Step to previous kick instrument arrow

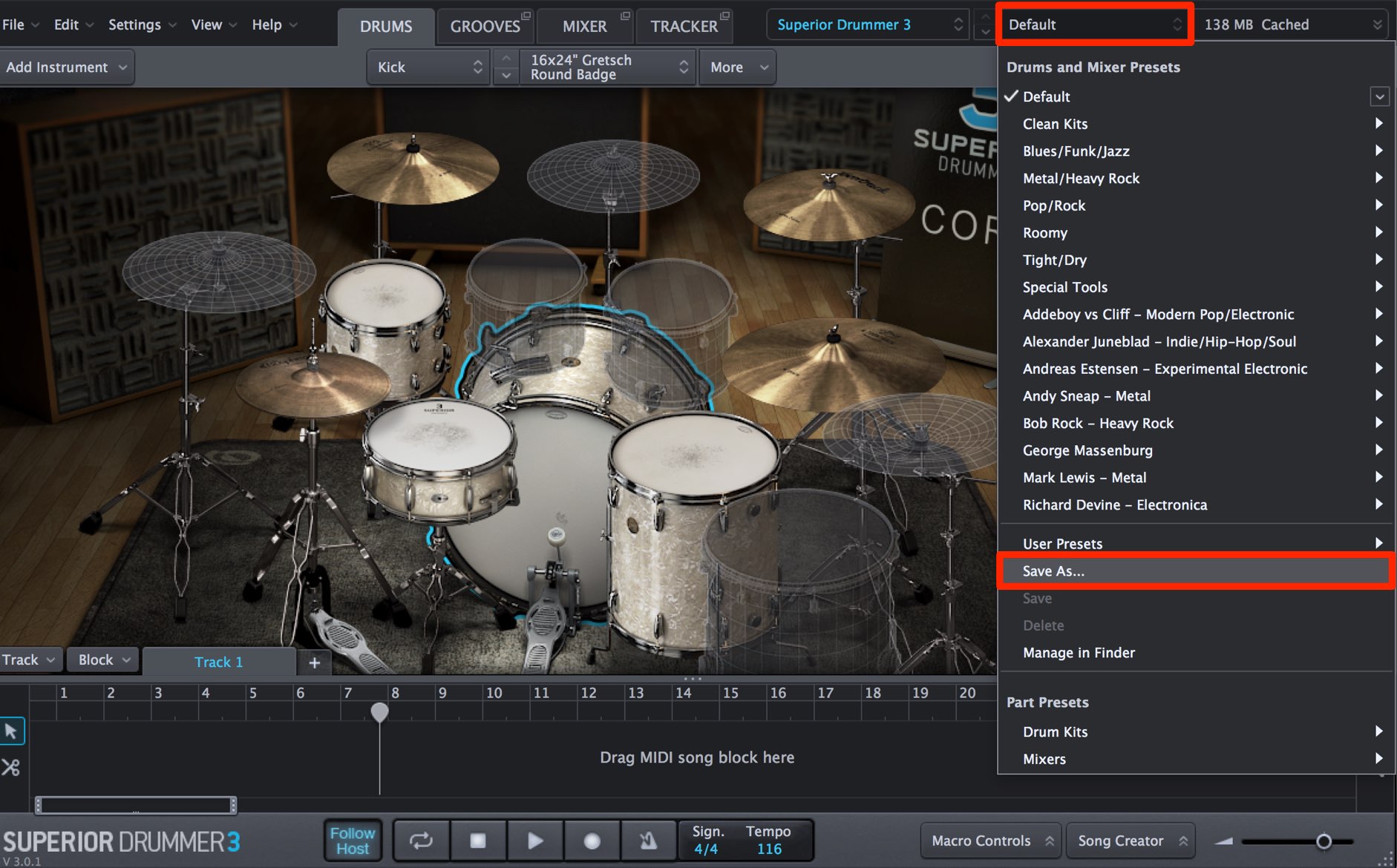click(x=506, y=59)
